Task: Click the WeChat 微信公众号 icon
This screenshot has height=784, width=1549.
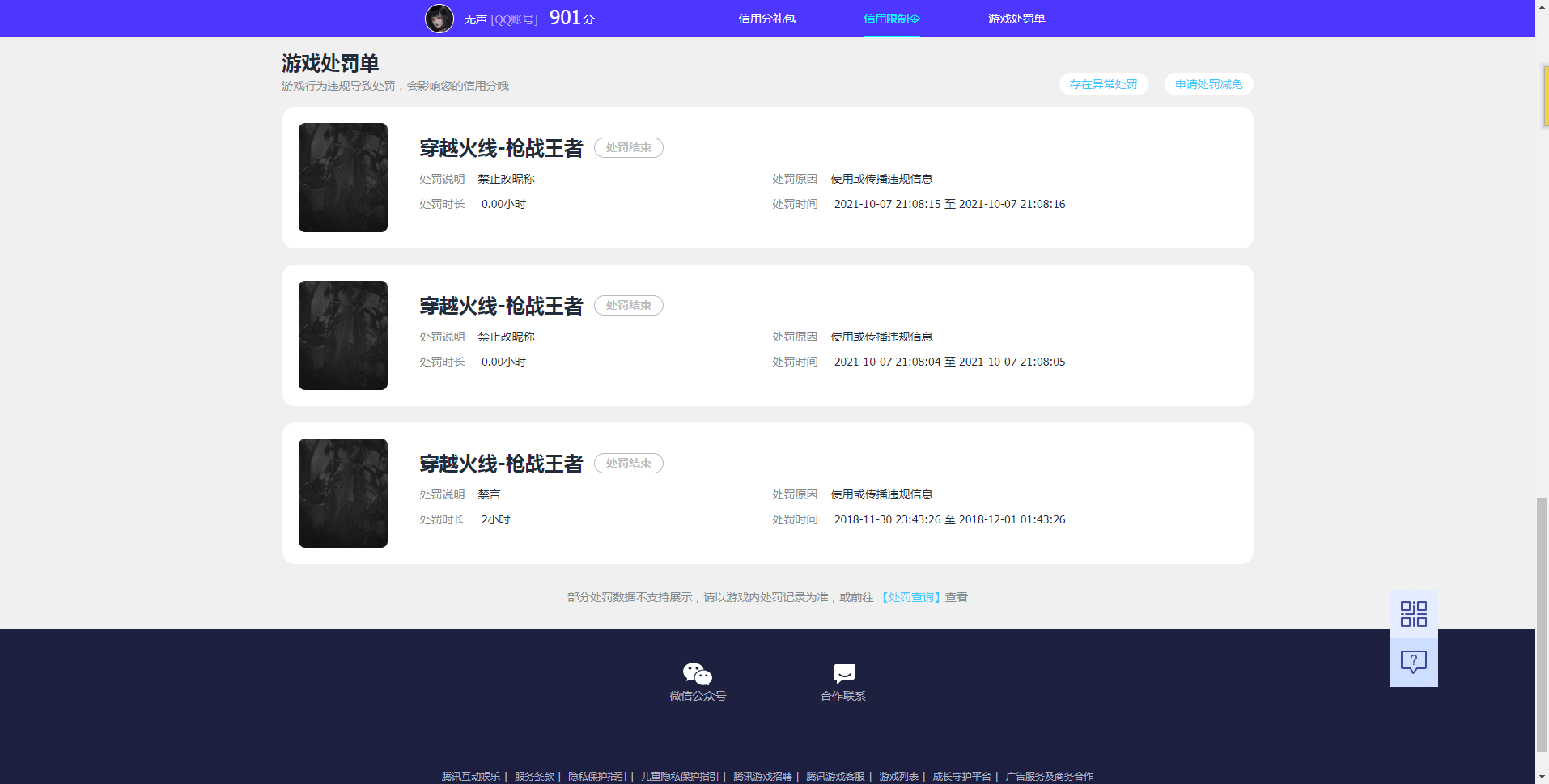Action: 697,673
